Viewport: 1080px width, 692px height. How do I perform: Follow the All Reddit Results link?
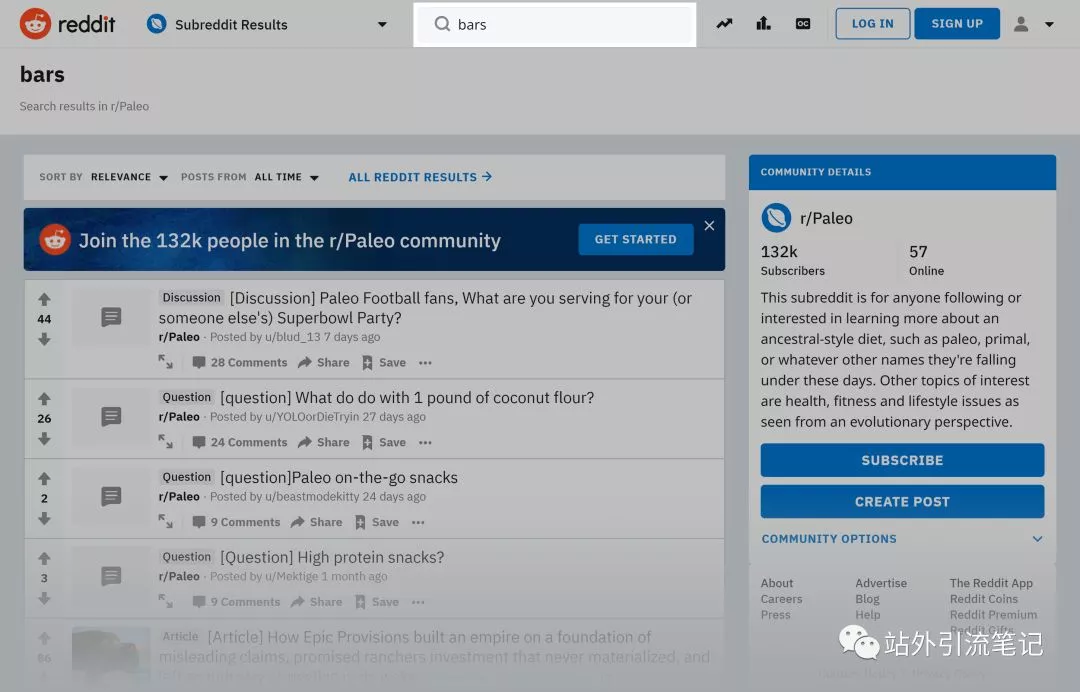pos(420,177)
